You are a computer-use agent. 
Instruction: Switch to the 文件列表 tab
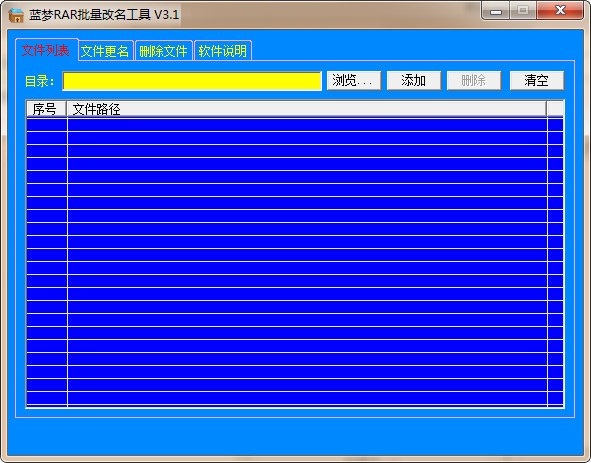(x=46, y=50)
